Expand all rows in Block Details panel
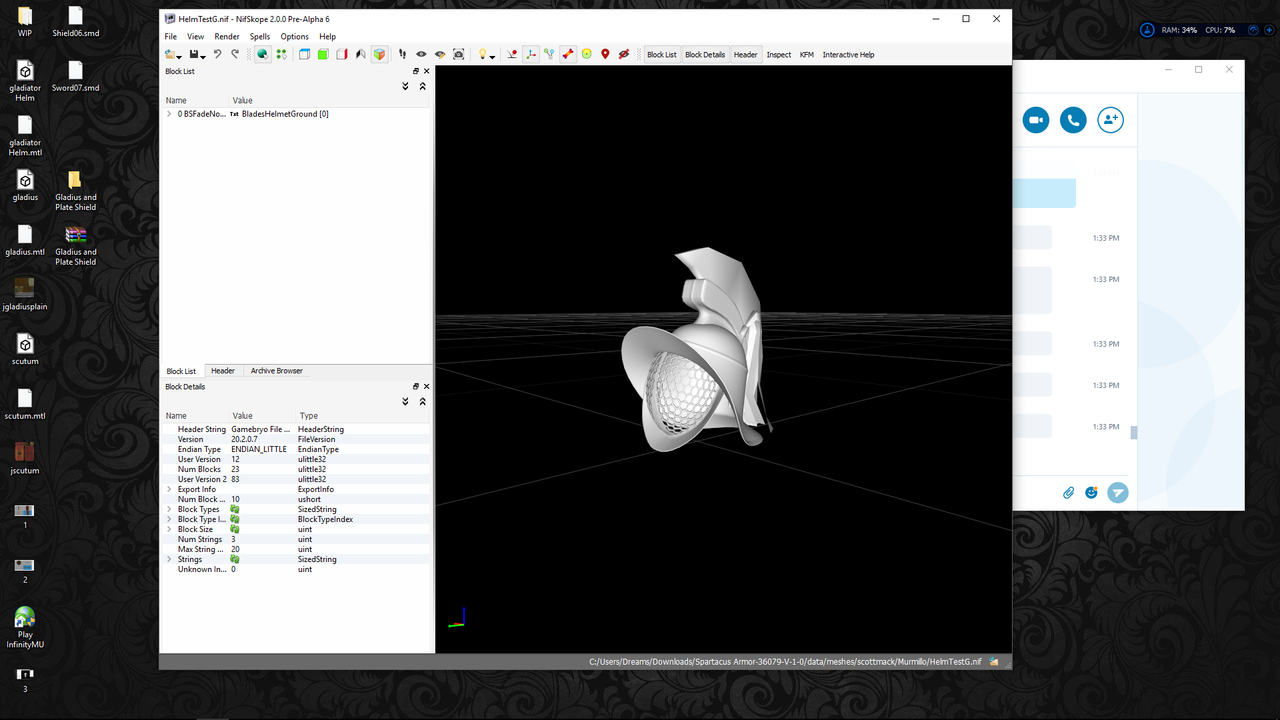This screenshot has height=720, width=1280. point(405,401)
